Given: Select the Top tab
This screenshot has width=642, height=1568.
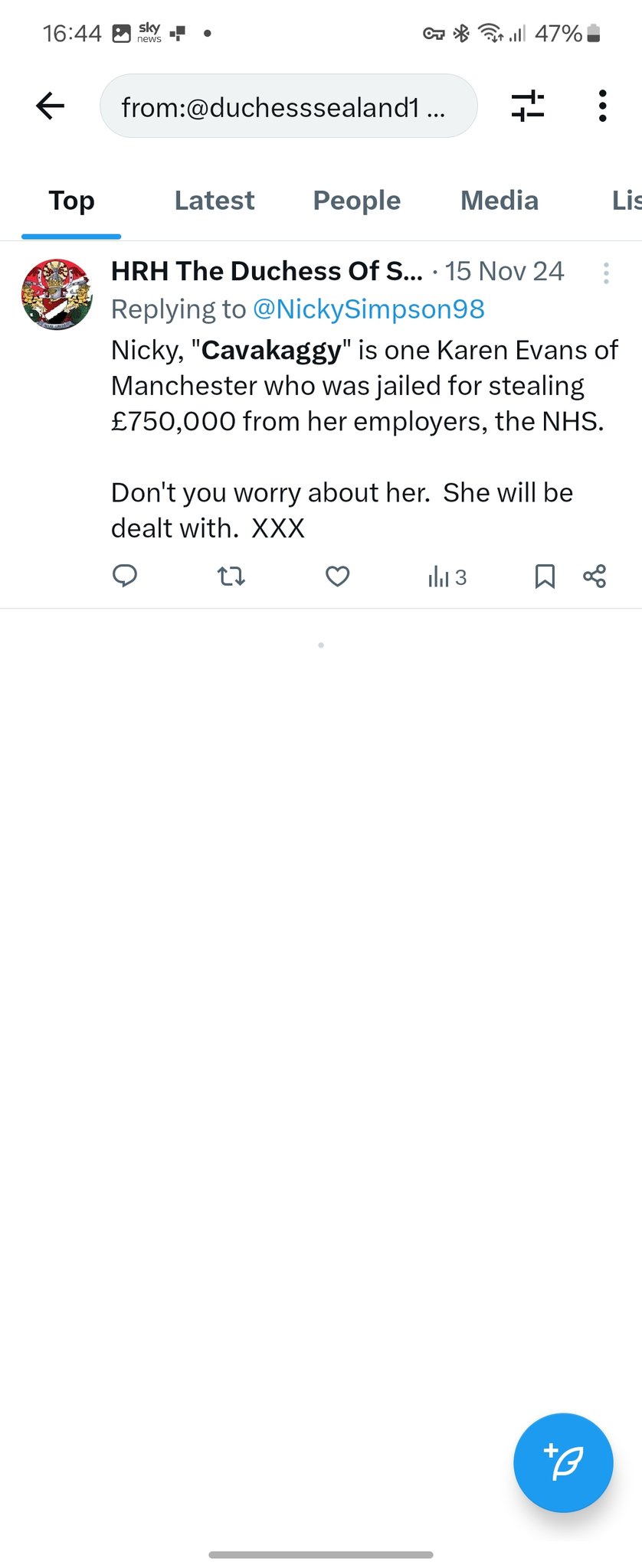Looking at the screenshot, I should tap(72, 201).
